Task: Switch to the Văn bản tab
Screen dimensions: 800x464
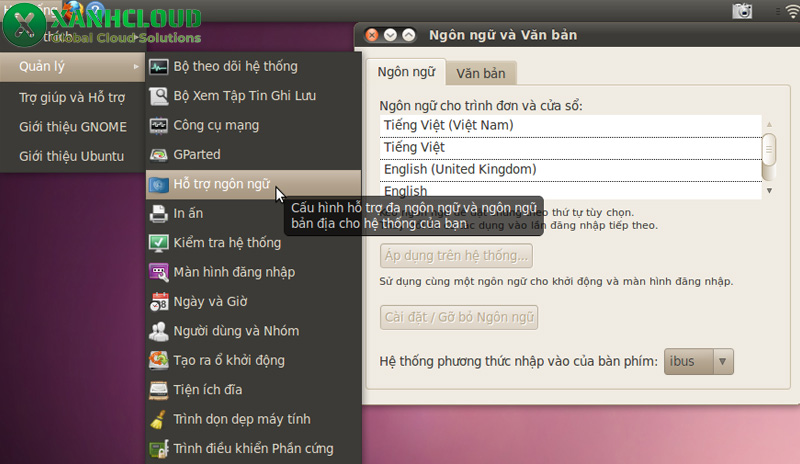Action: point(481,74)
